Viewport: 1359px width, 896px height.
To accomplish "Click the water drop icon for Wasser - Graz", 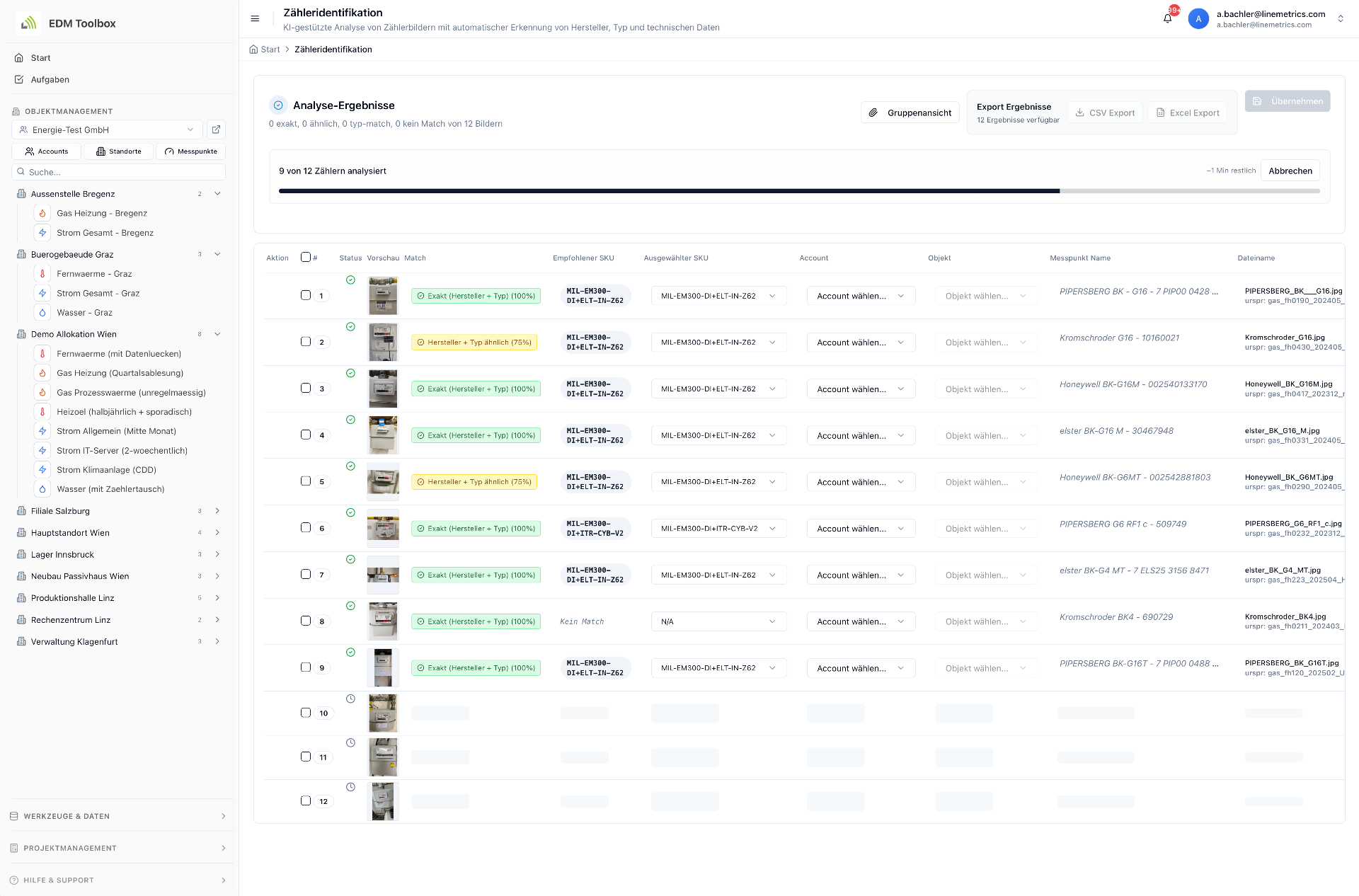I will point(42,312).
